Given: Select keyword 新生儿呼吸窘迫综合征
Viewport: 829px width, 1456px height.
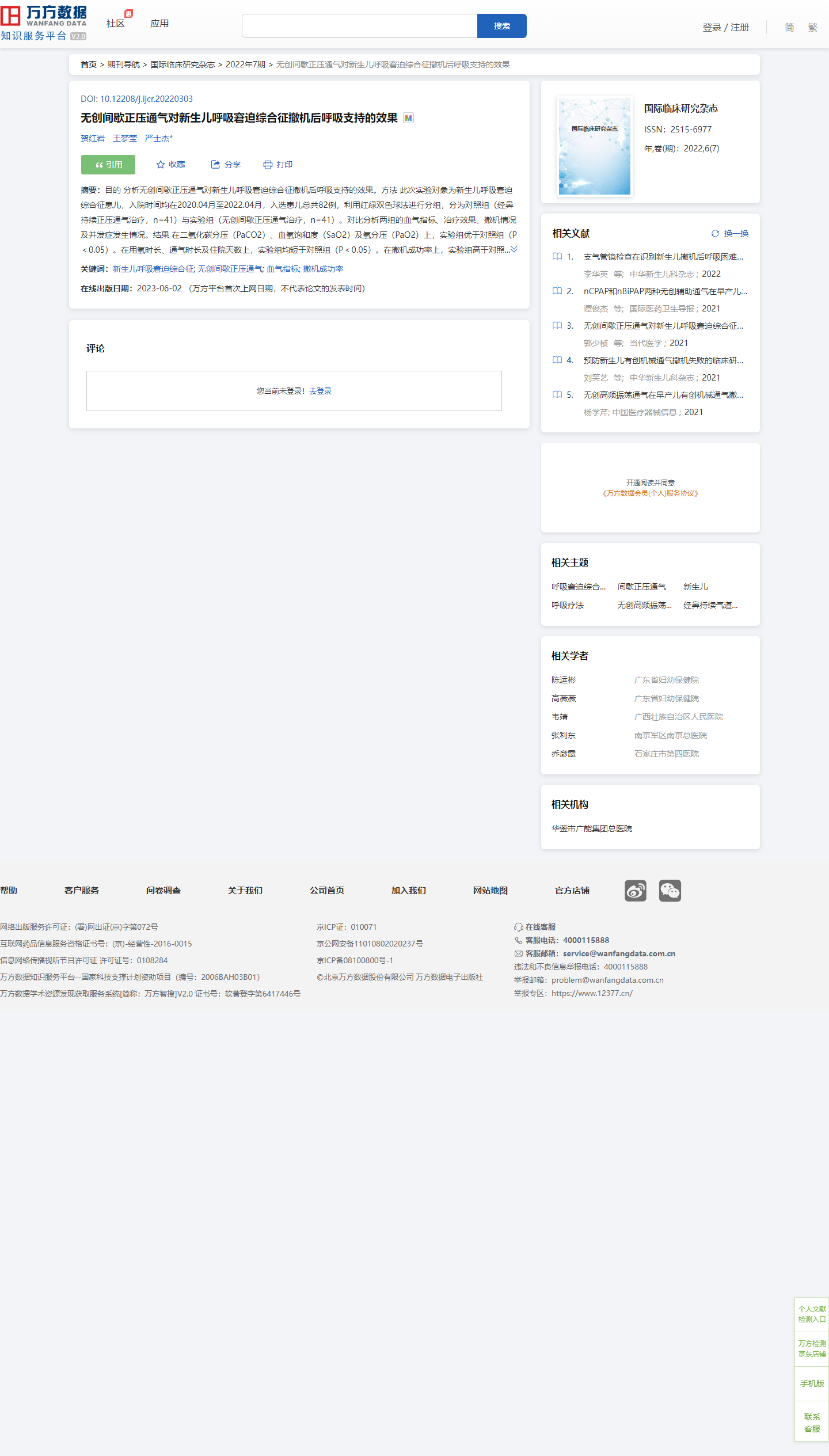Looking at the screenshot, I should (x=153, y=269).
